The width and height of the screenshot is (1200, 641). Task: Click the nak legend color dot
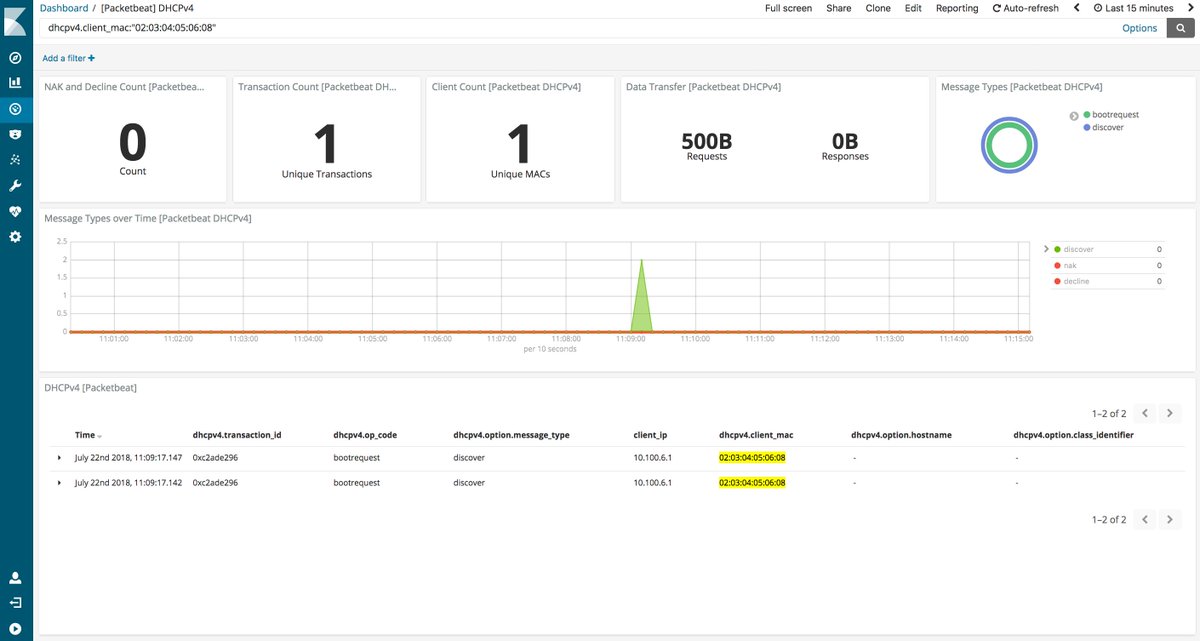tap(1057, 266)
